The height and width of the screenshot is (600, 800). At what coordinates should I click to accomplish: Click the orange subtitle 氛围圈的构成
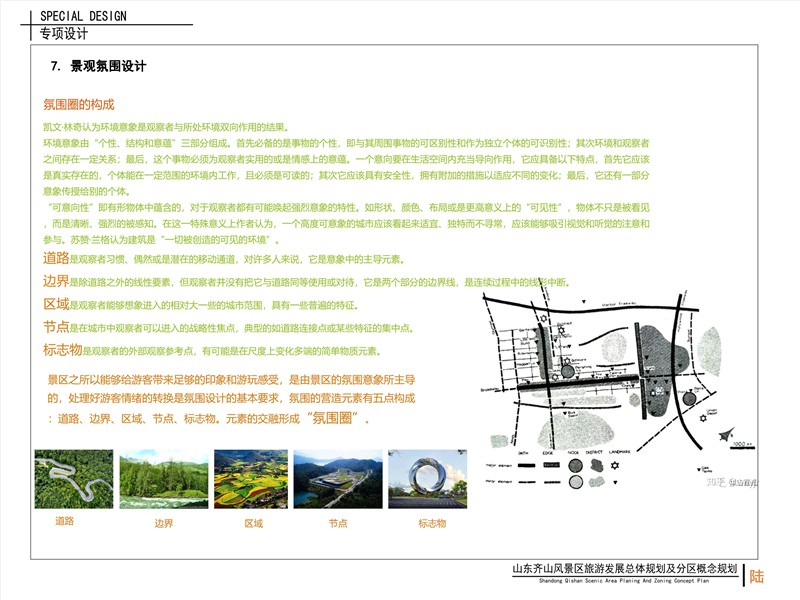pos(79,105)
